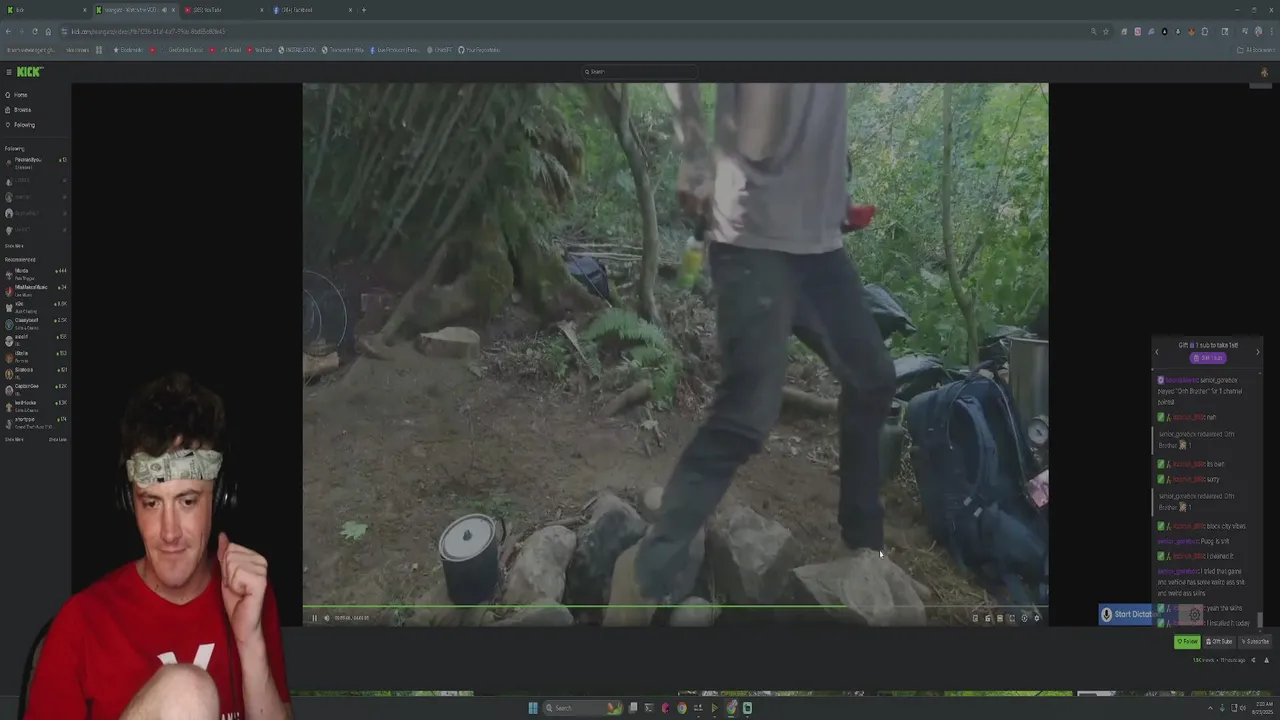1280x720 pixels.
Task: Open xQc channel in Recommended list
Action: click(35, 305)
